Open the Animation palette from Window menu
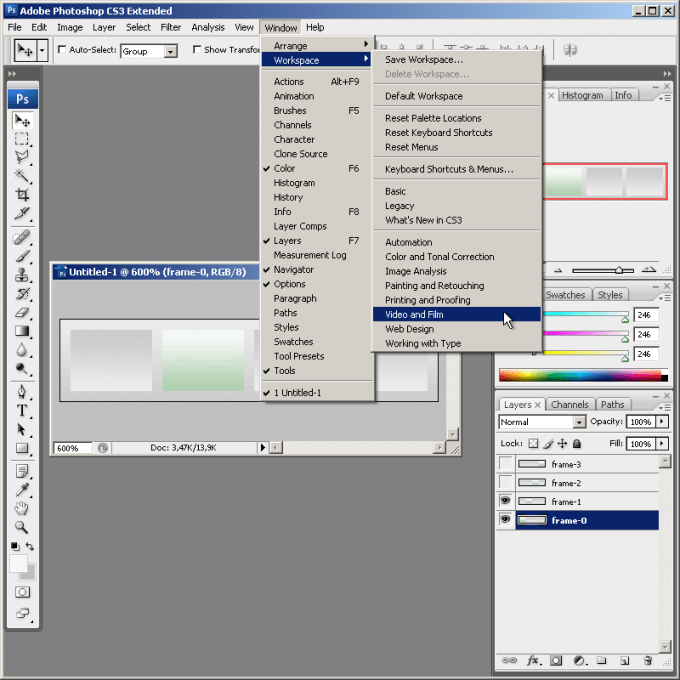This screenshot has height=680, width=680. pyautogui.click(x=317, y=96)
